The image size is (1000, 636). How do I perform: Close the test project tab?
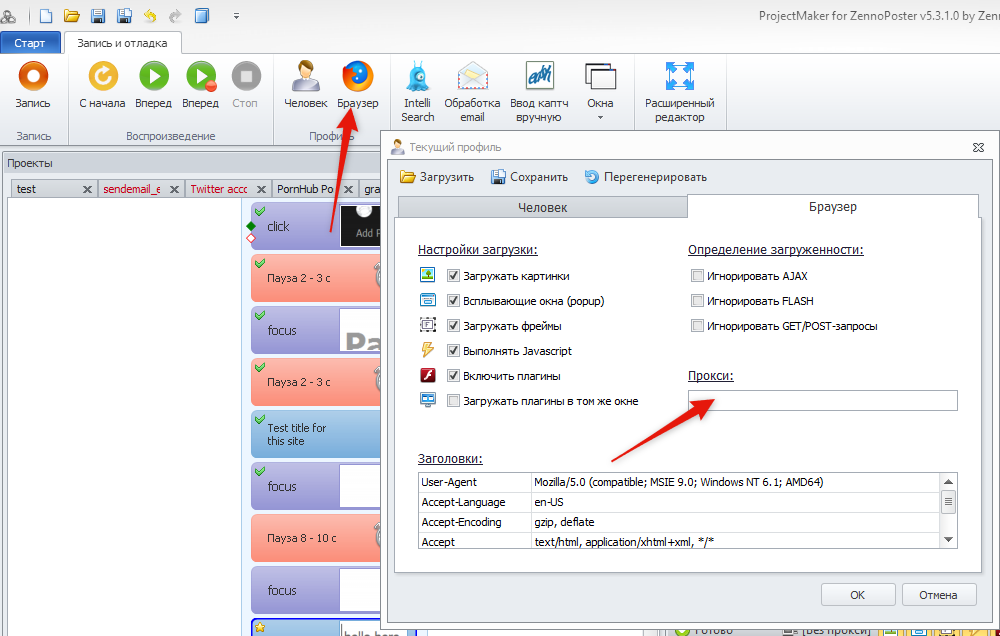tap(87, 189)
